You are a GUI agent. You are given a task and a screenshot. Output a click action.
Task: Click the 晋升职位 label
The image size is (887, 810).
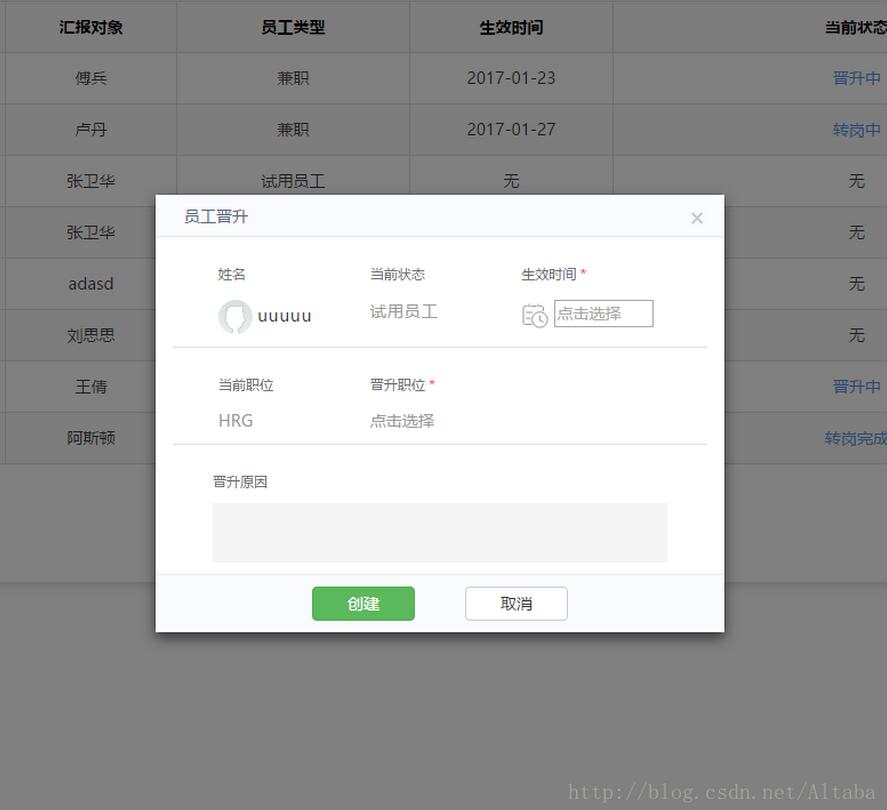tap(398, 385)
